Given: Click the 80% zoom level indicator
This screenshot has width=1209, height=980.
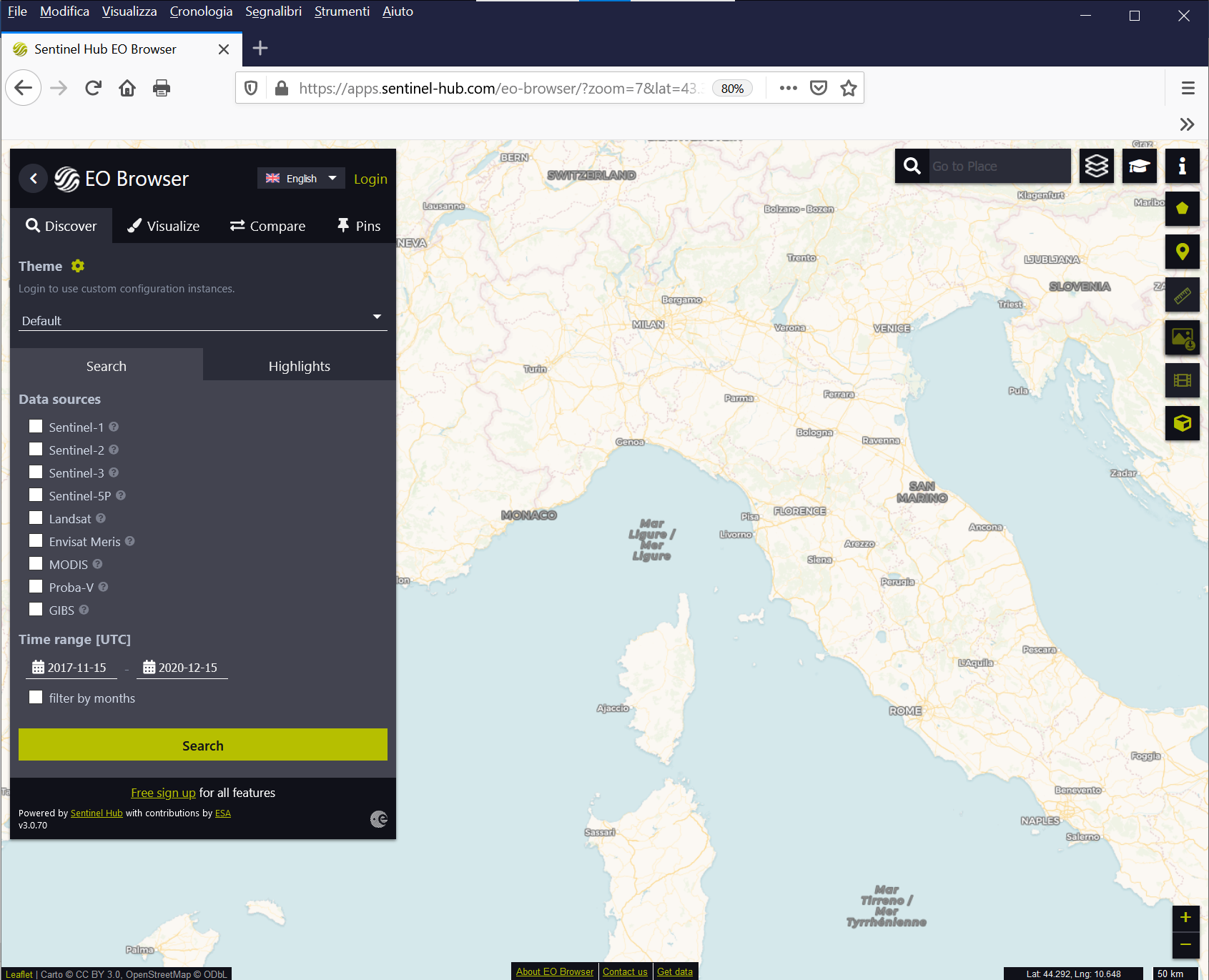Looking at the screenshot, I should click(x=732, y=88).
